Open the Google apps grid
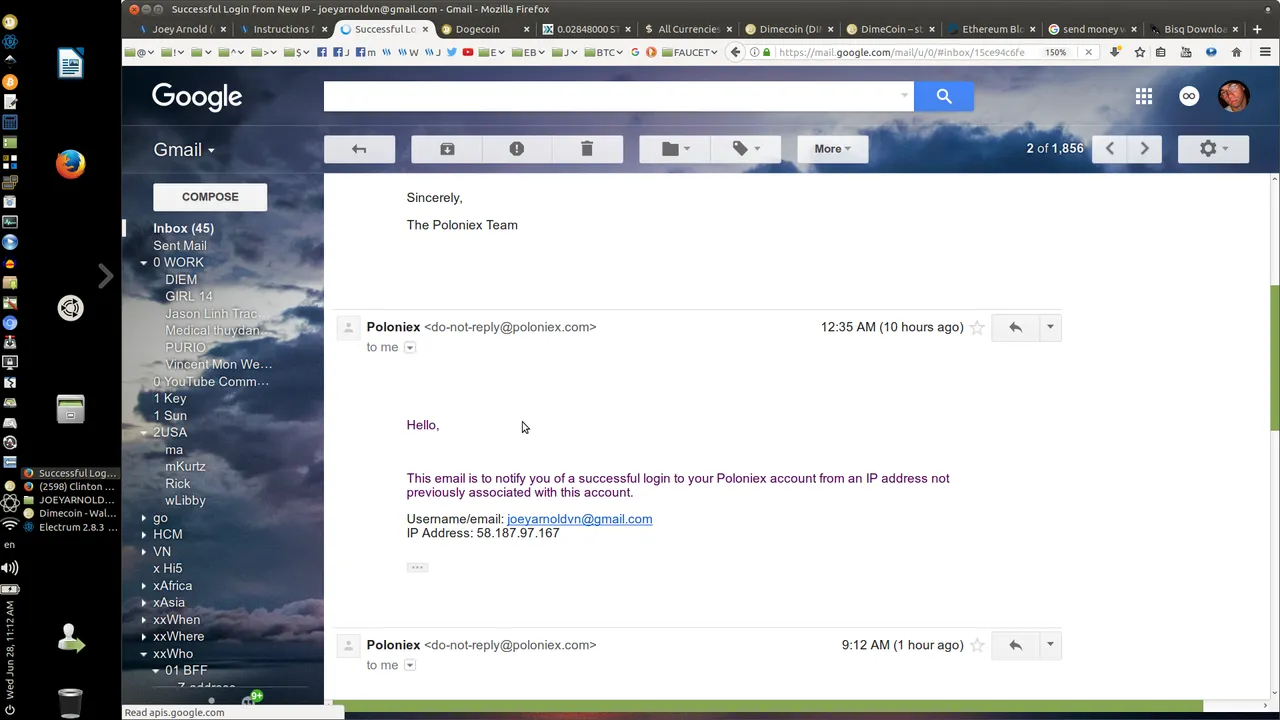Screen dimensions: 1280x720 (x=1144, y=96)
